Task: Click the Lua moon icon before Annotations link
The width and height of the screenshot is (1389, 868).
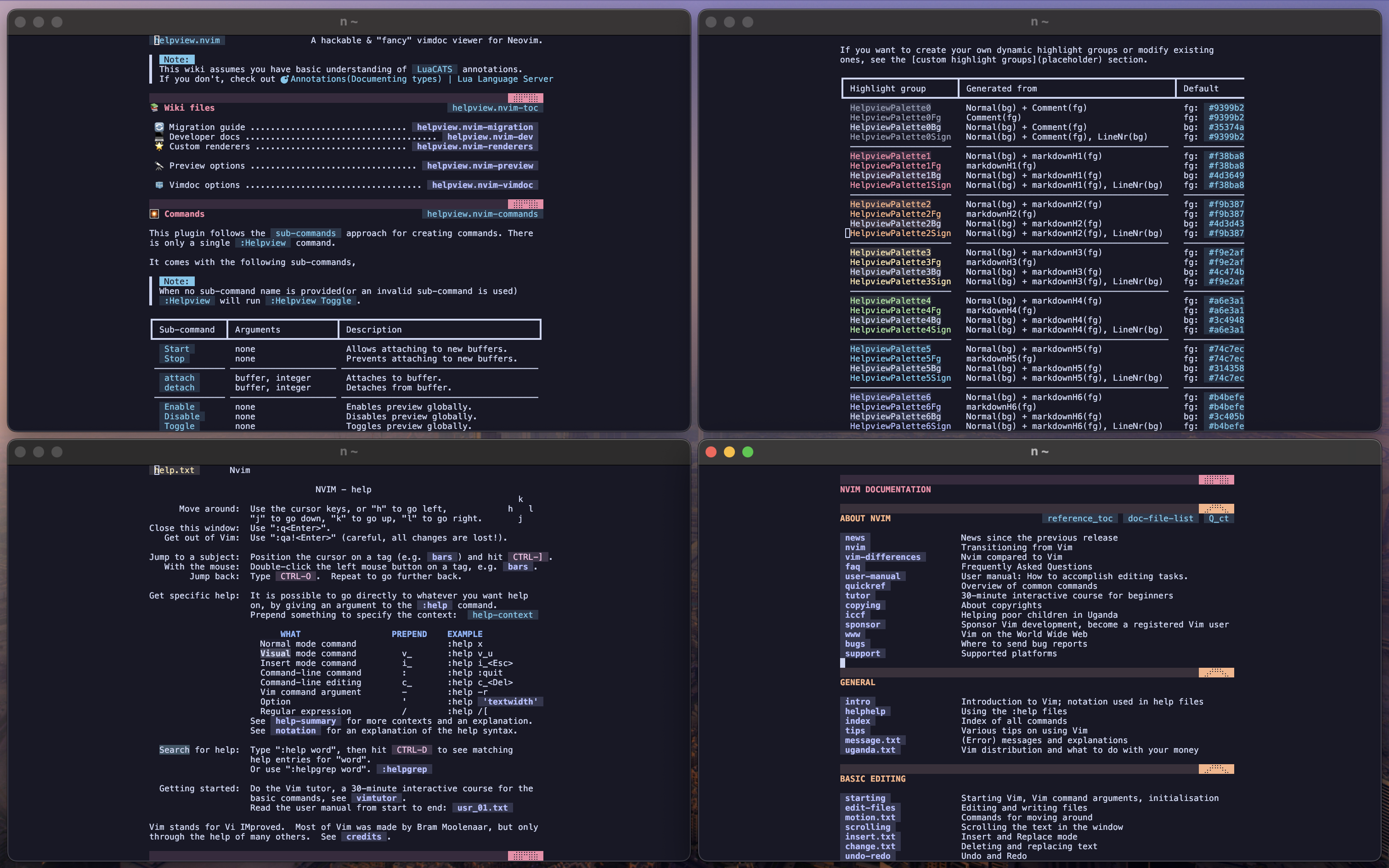Action: (284, 79)
